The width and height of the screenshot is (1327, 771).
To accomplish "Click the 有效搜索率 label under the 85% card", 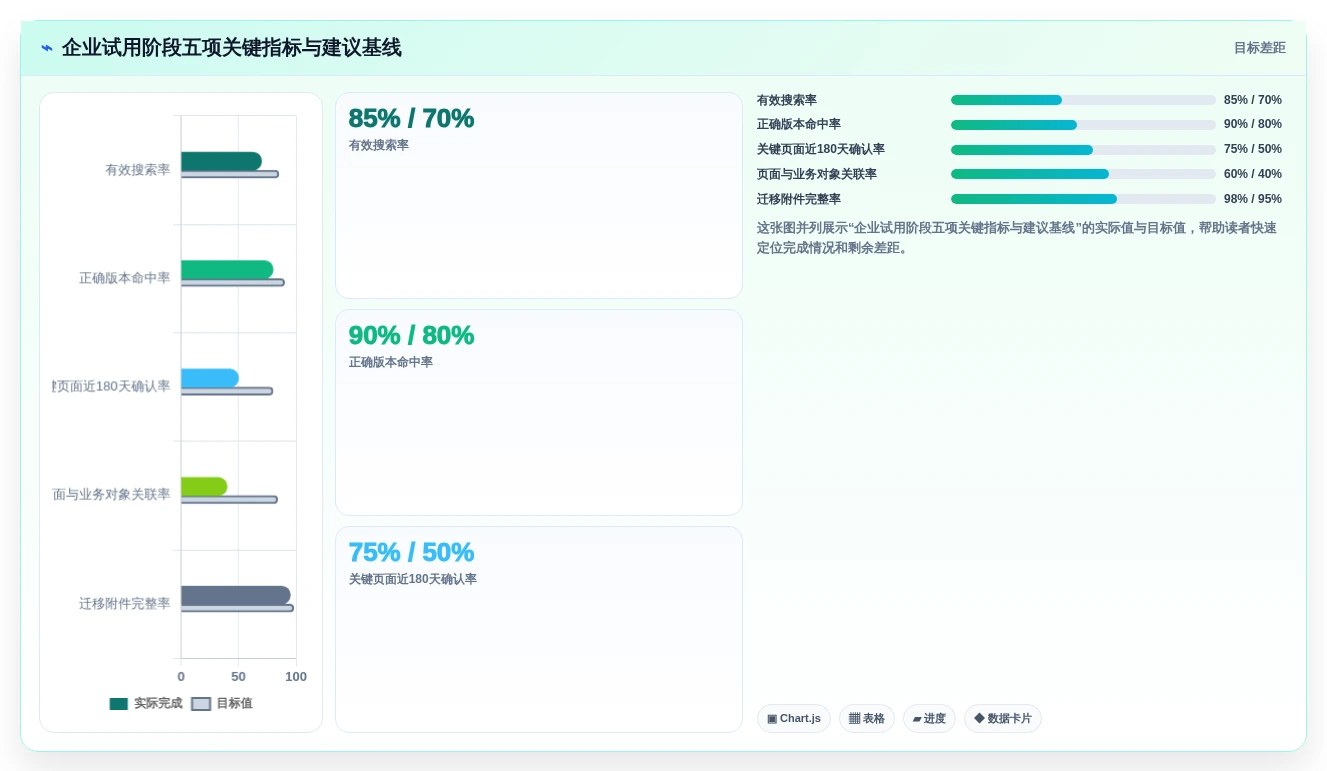I will click(x=379, y=145).
